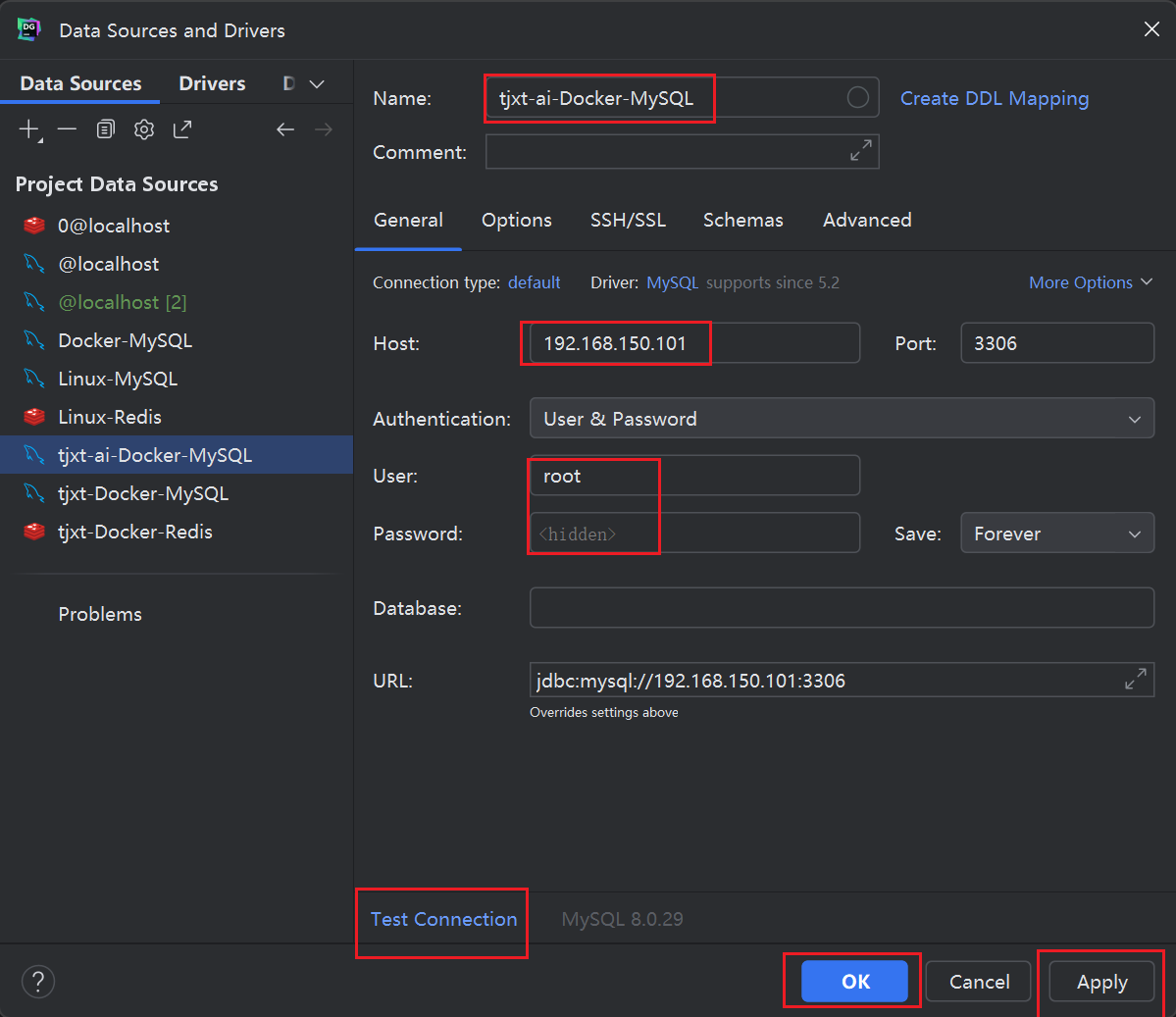
Task: Click into the Password input field
Action: pos(694,533)
